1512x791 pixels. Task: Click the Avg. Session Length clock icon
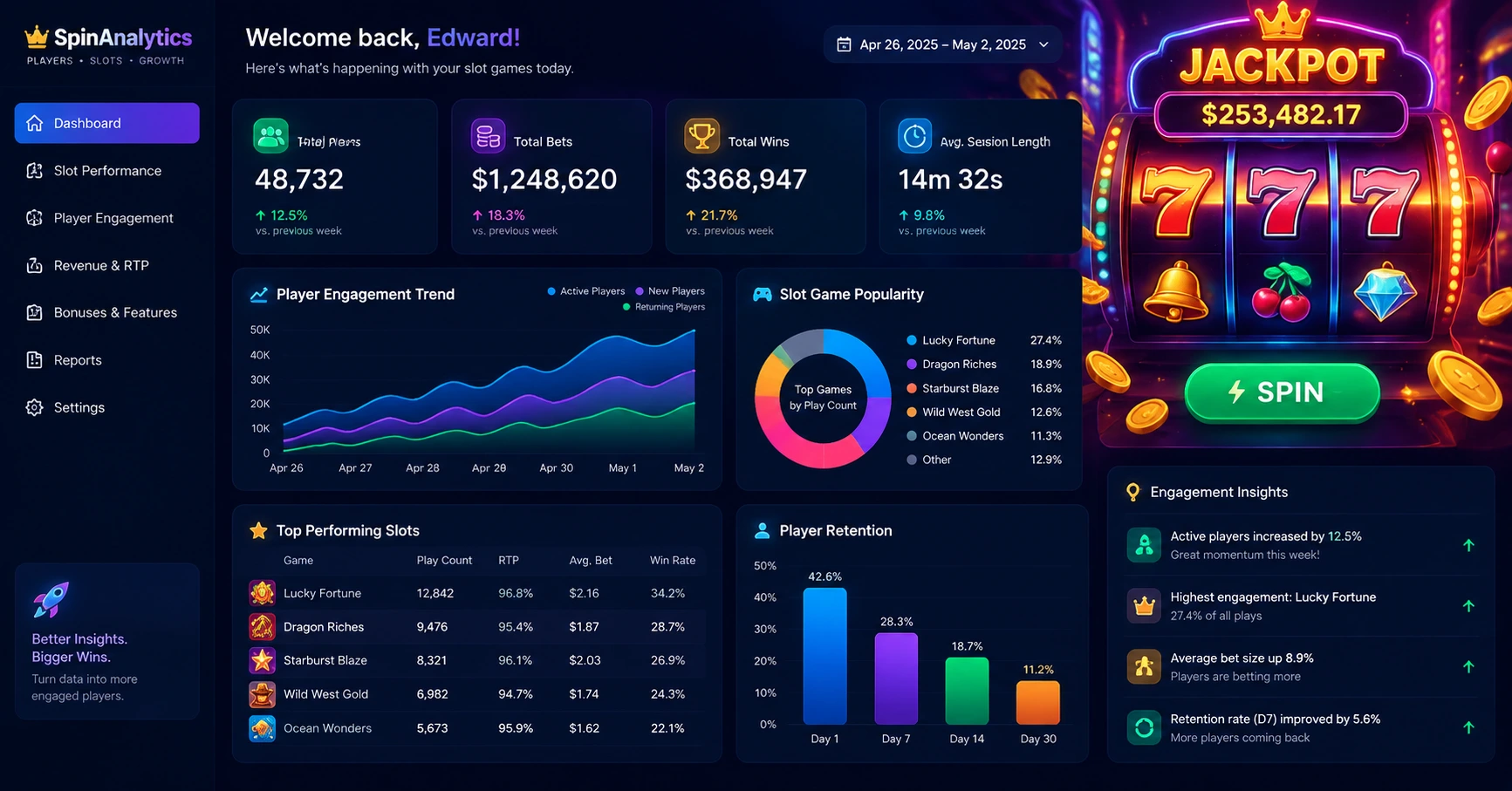pyautogui.click(x=914, y=136)
